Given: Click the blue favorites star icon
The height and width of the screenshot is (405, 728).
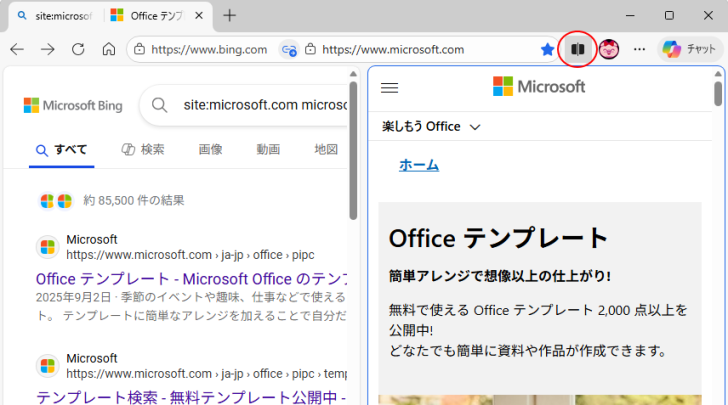Looking at the screenshot, I should pyautogui.click(x=547, y=49).
